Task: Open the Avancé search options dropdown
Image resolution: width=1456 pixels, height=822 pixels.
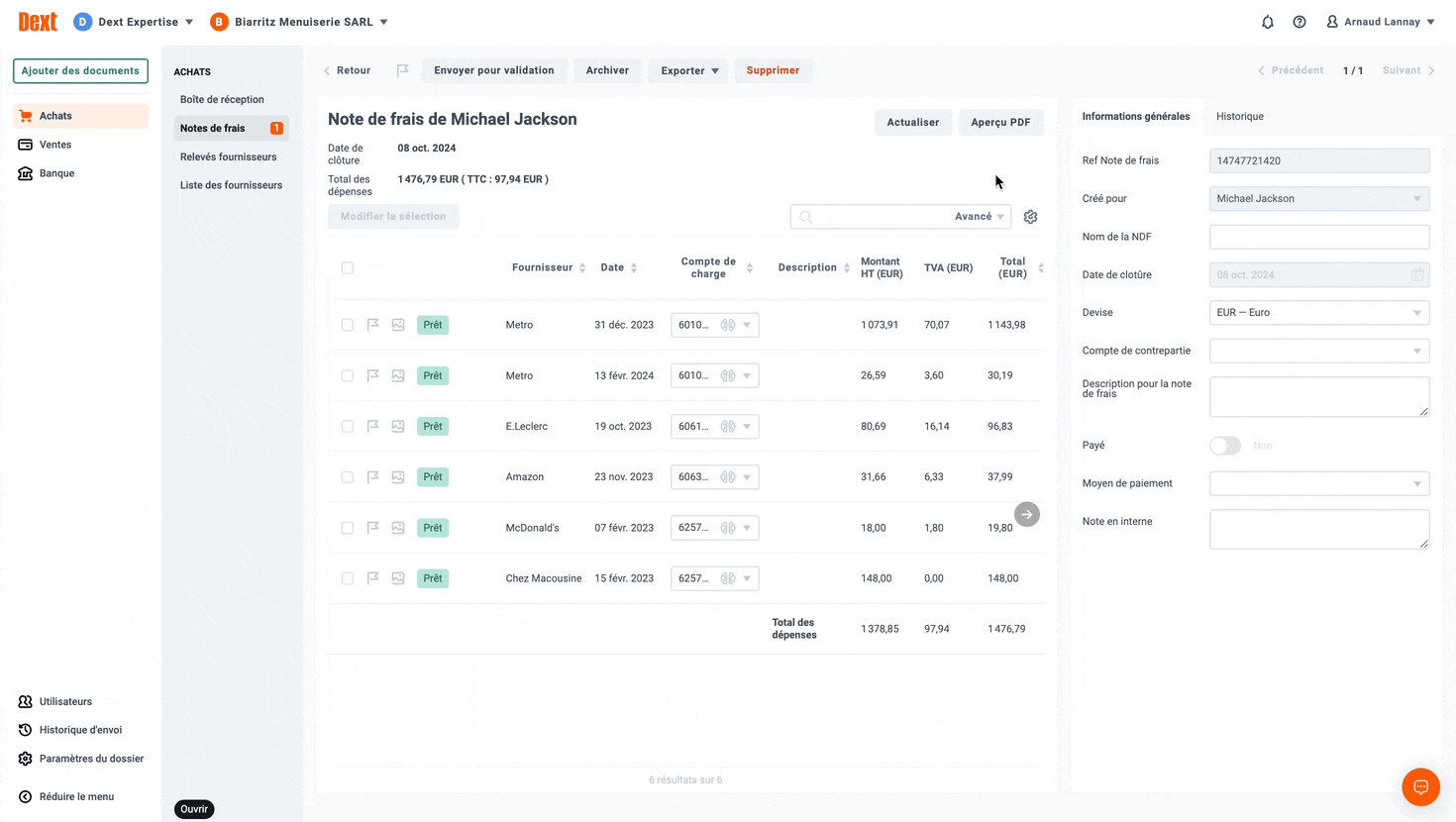Action: click(x=980, y=217)
